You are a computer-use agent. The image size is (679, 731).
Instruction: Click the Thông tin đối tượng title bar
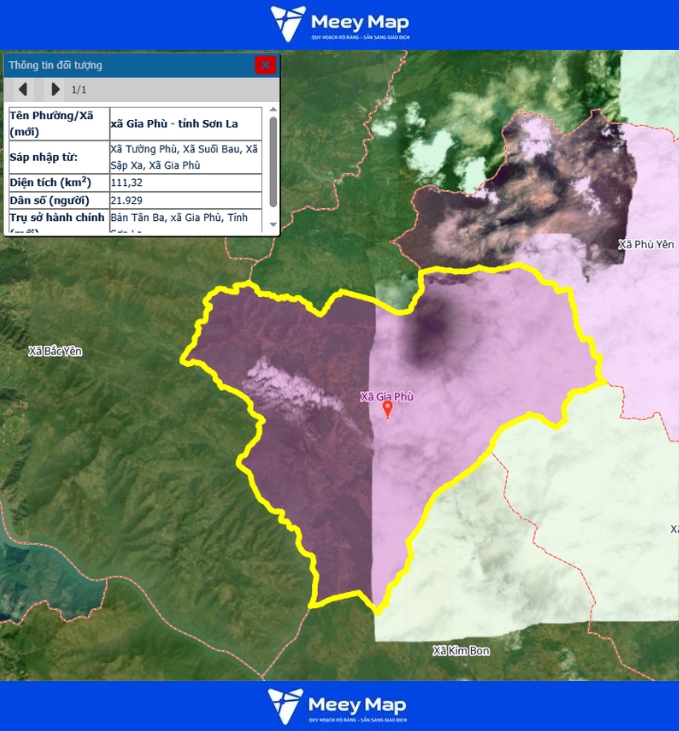(120, 65)
